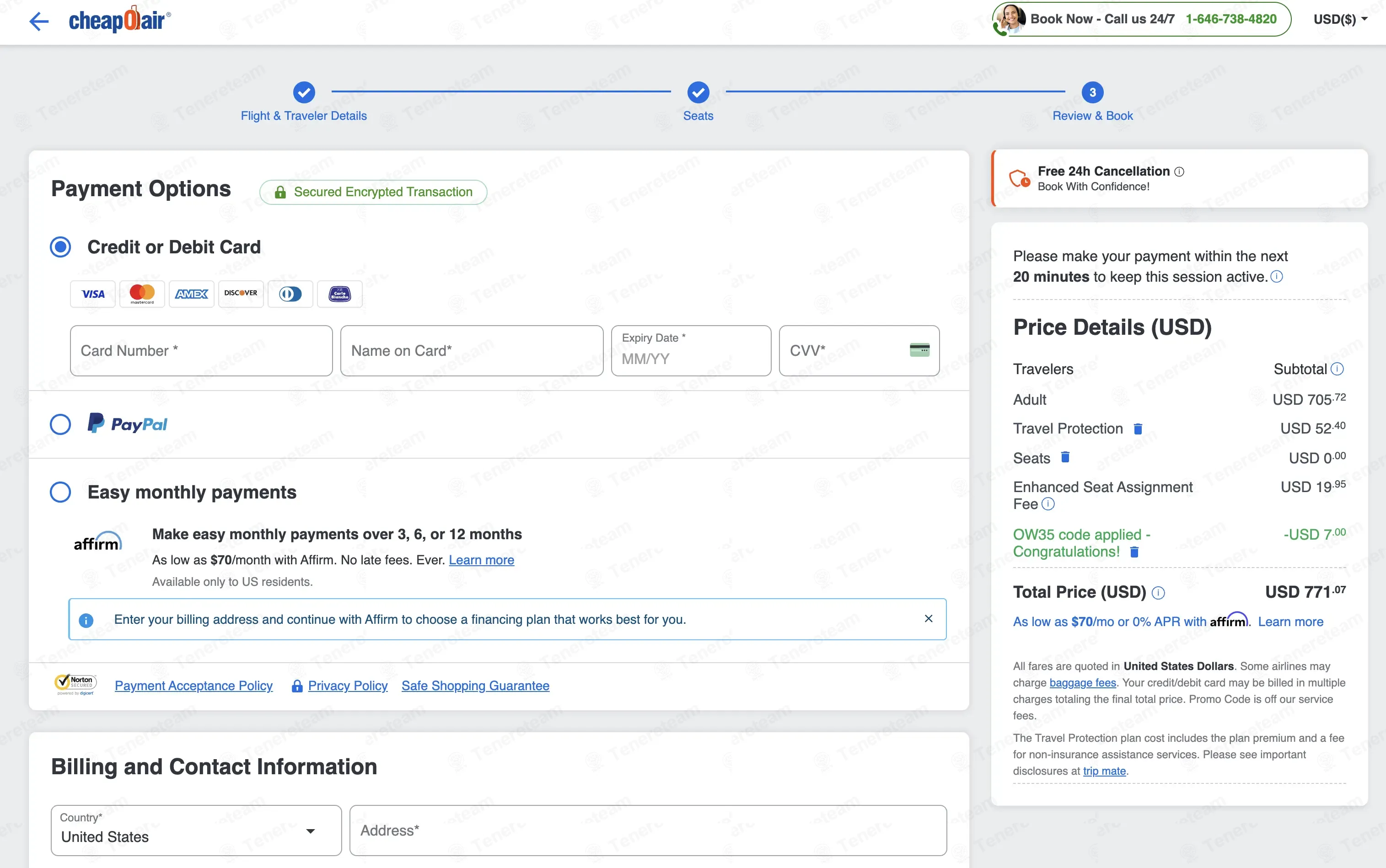Click the Card Number field
This screenshot has width=1386, height=868.
(201, 351)
